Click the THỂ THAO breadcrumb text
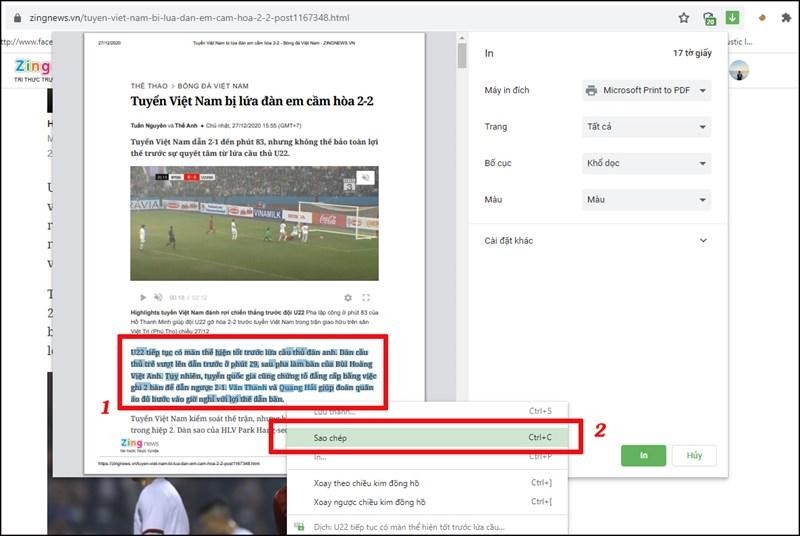This screenshot has height=536, width=800. pos(148,86)
